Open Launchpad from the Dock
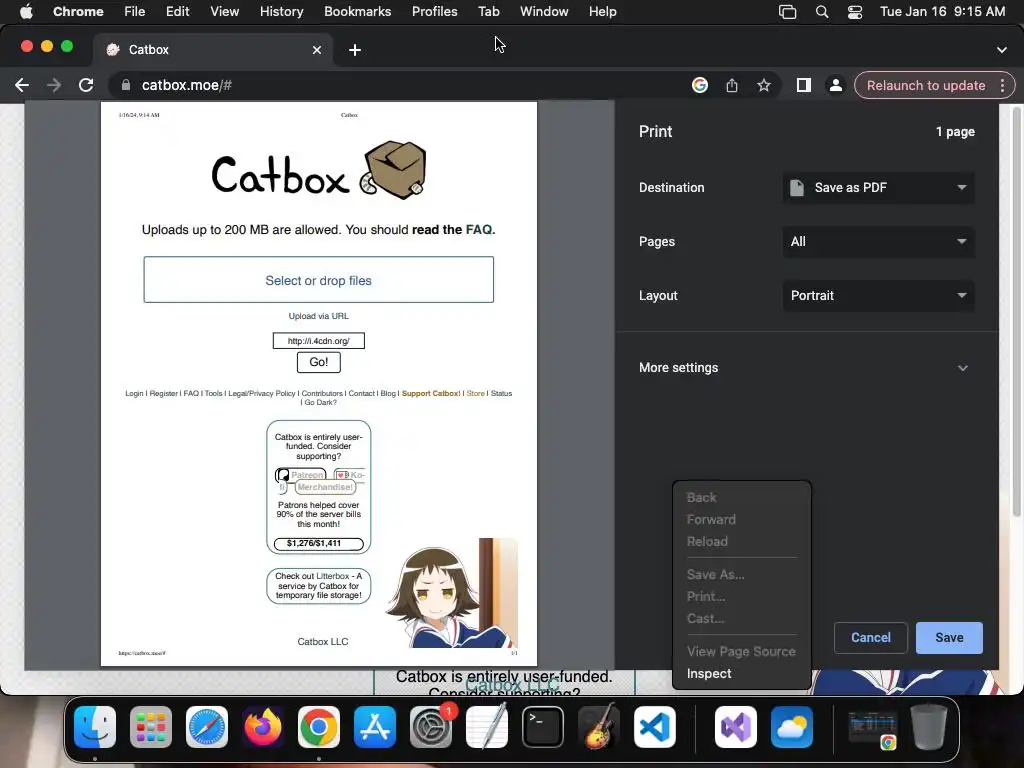The width and height of the screenshot is (1024, 768). pos(151,727)
